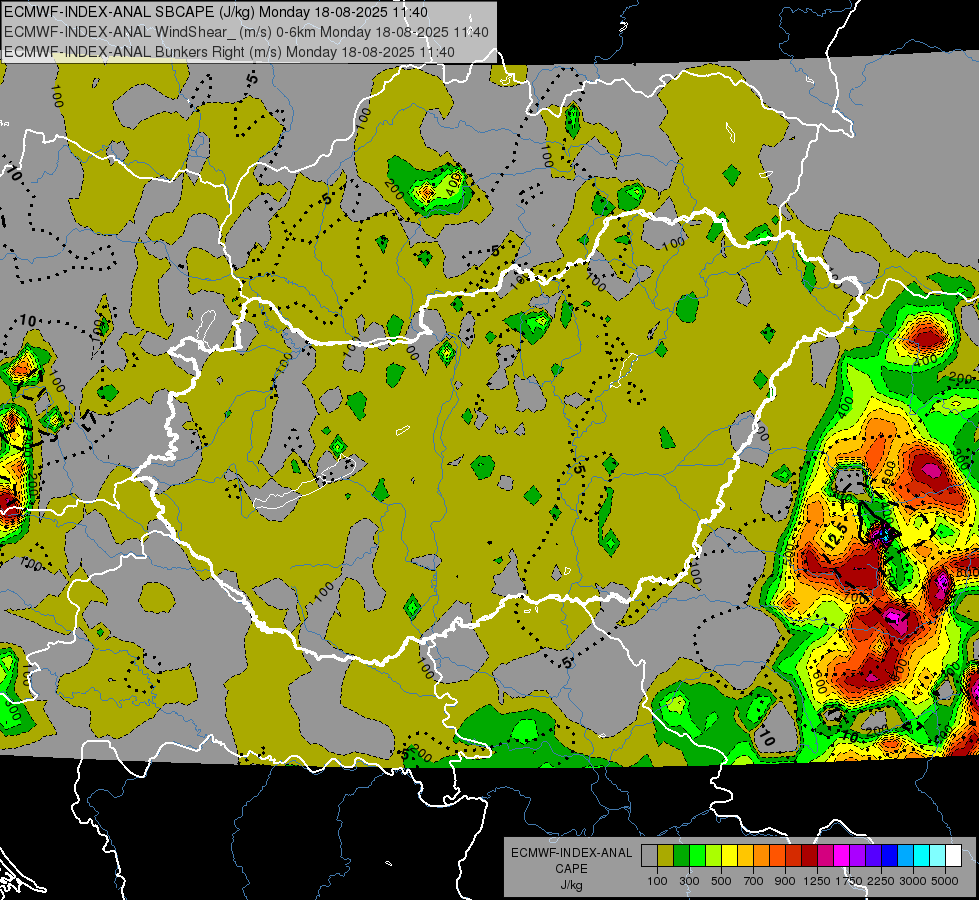Click the legend value 2250
Screen dimensions: 979x900
(881, 881)
